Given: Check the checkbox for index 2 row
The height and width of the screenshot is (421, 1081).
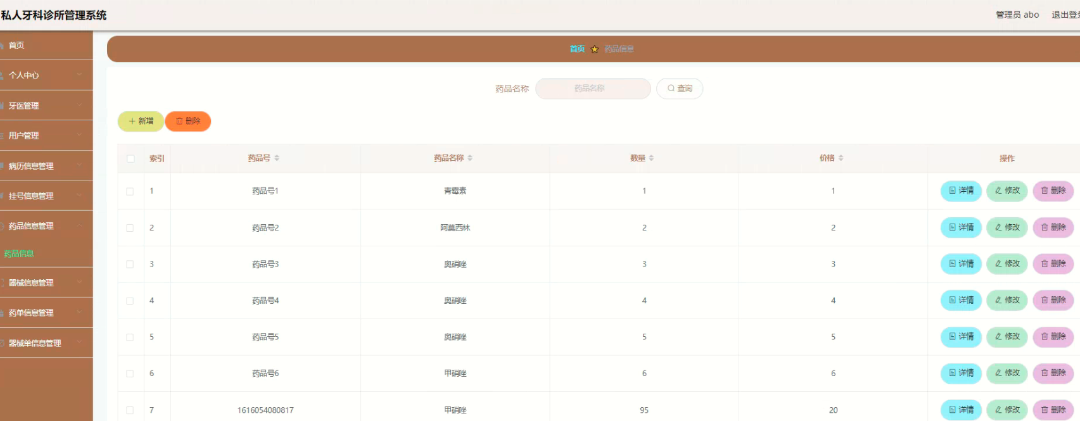Looking at the screenshot, I should click(130, 227).
